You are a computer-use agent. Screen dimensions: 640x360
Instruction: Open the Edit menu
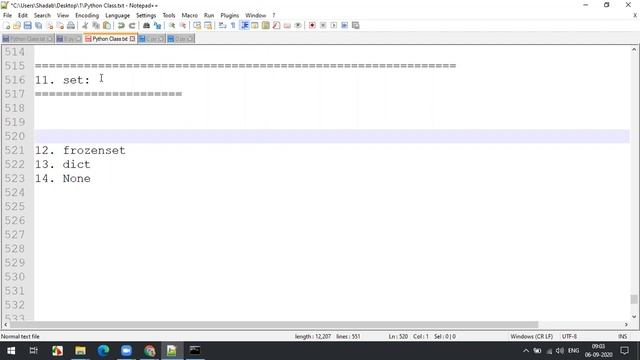(x=23, y=15)
